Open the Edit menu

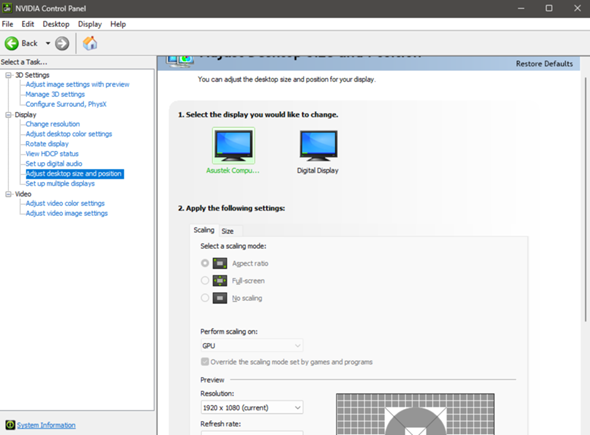[x=27, y=24]
